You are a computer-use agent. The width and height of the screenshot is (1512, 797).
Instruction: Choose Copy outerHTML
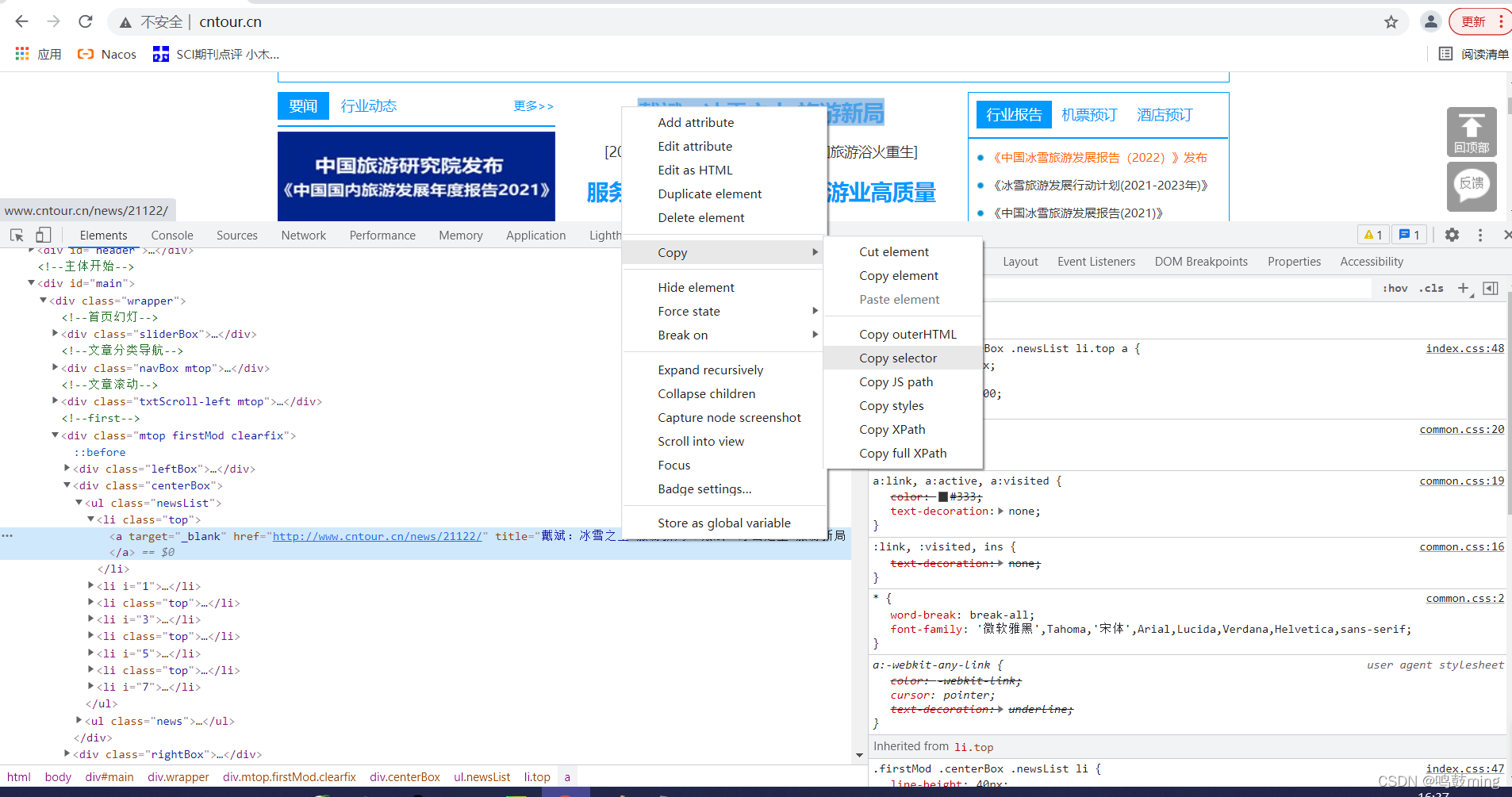[904, 335]
